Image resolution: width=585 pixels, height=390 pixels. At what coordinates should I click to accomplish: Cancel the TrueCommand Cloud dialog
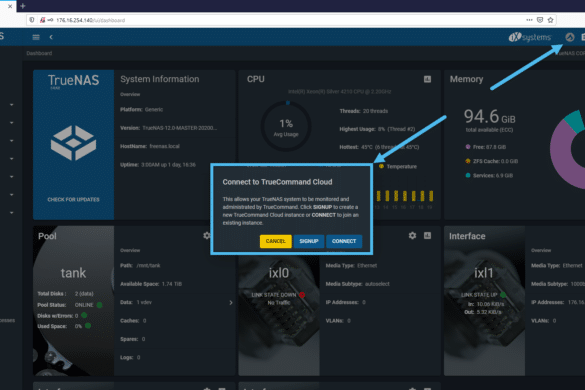(x=275, y=241)
